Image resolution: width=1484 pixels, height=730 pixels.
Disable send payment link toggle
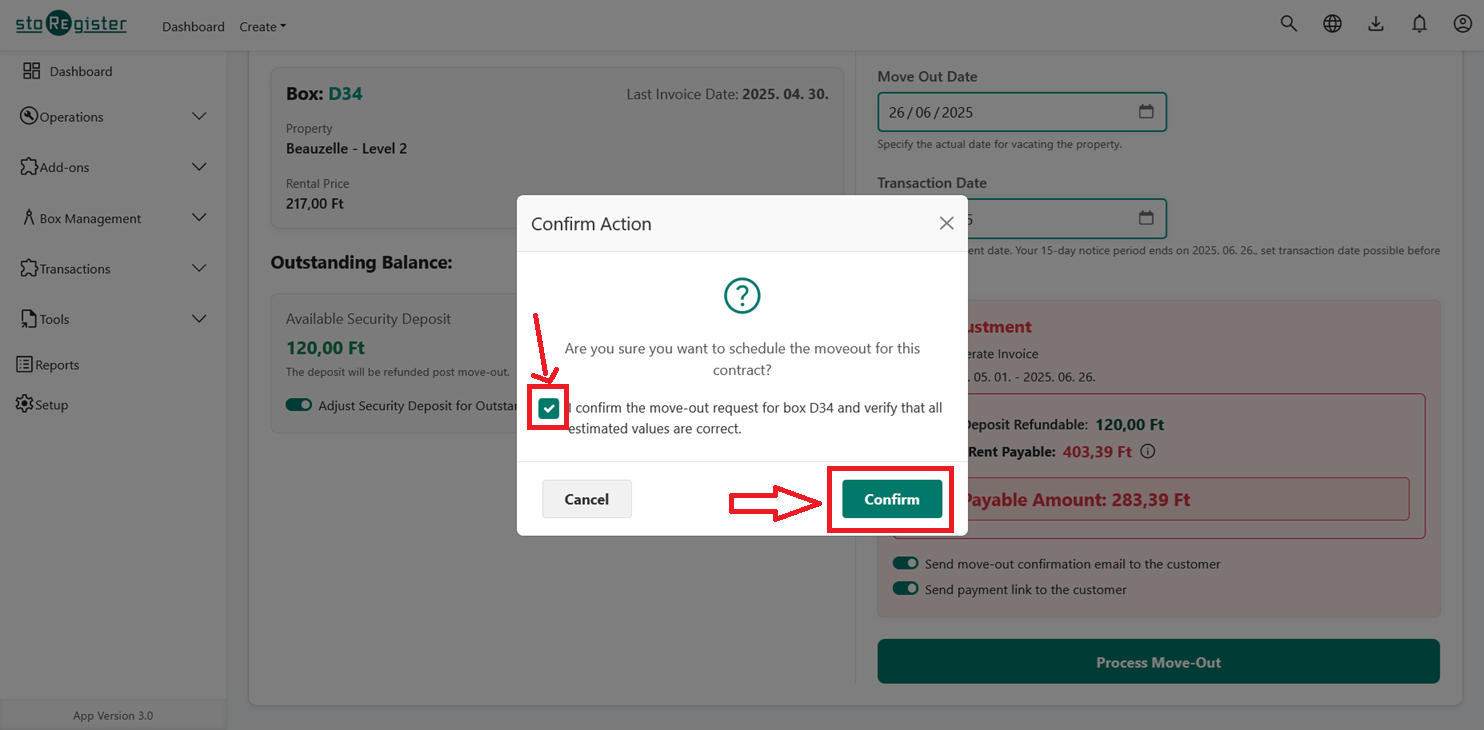tap(905, 589)
